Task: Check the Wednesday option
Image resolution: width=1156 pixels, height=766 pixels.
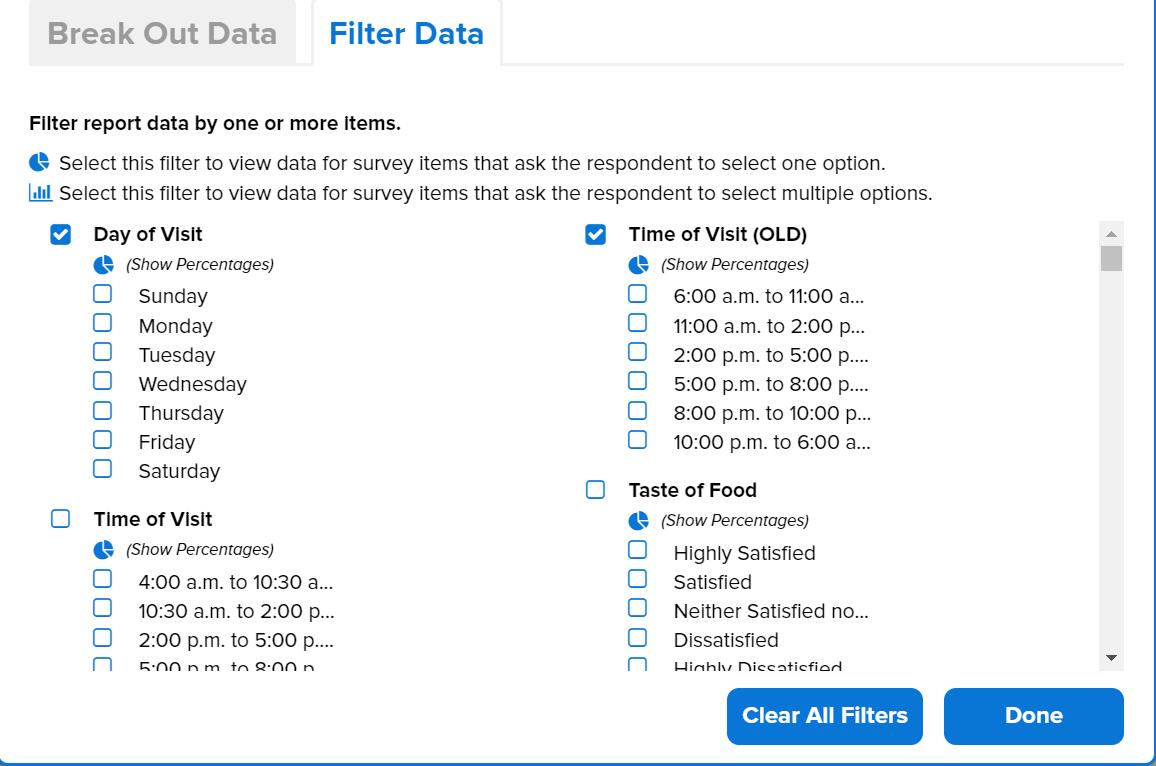Action: [103, 381]
